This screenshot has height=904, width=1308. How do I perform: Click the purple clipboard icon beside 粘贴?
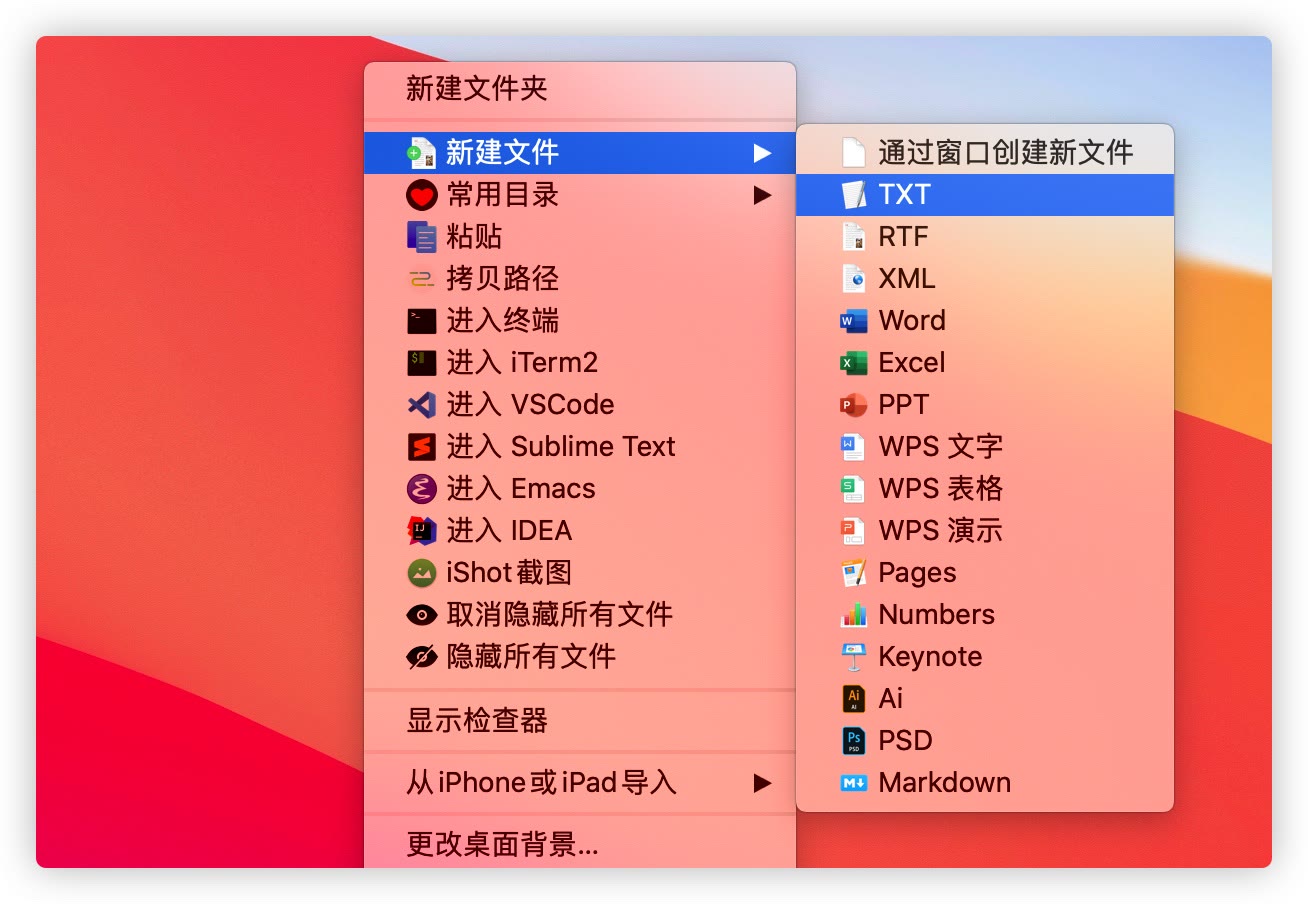point(421,237)
